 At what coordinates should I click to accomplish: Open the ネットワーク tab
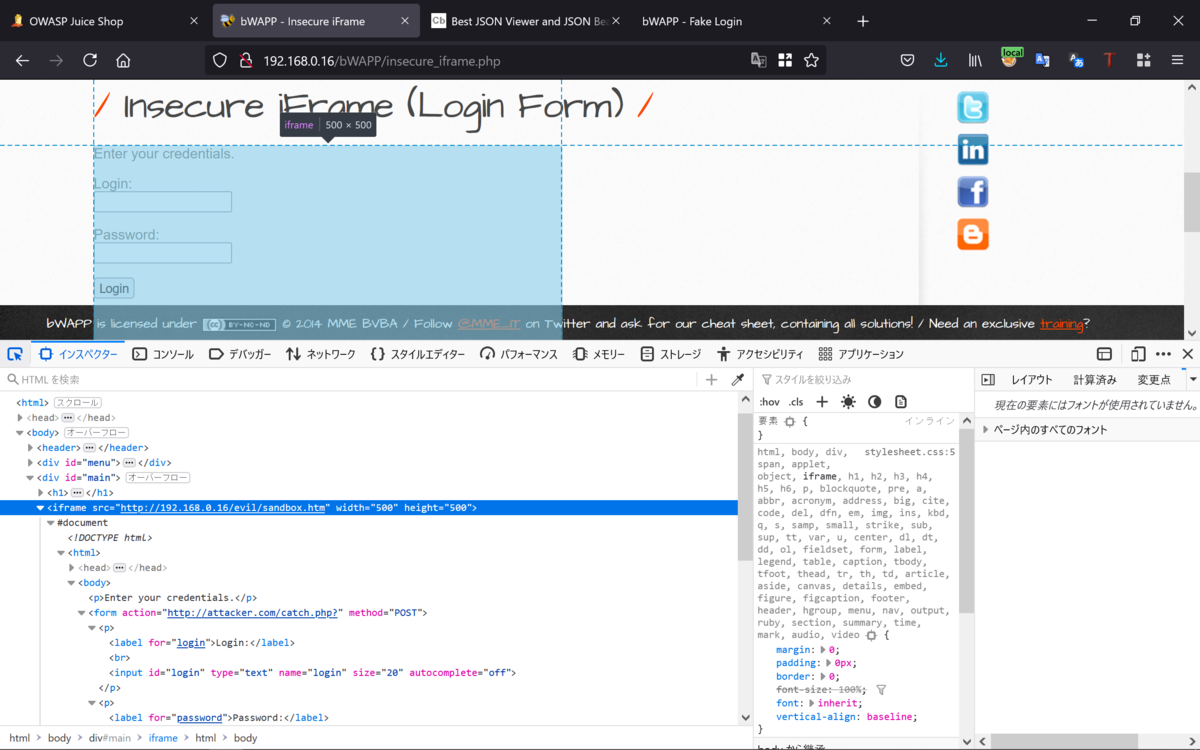(x=320, y=354)
